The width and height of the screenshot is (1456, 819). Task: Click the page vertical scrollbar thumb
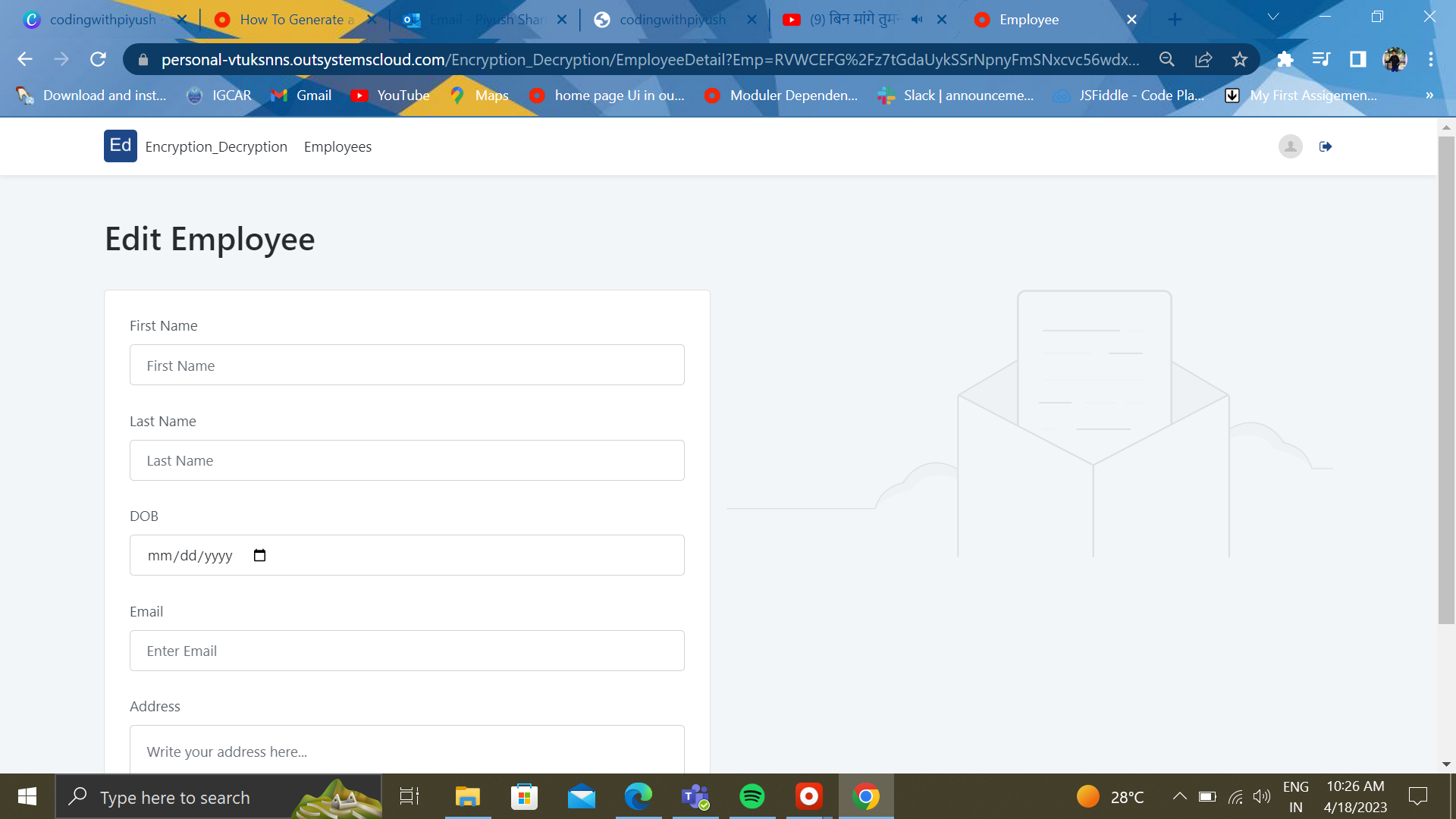point(1446,379)
